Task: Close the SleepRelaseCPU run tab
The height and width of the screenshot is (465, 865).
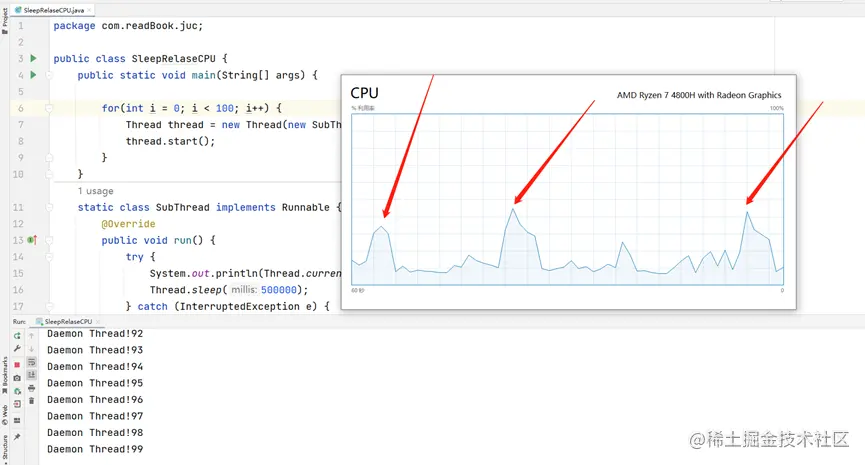Action: (98, 322)
